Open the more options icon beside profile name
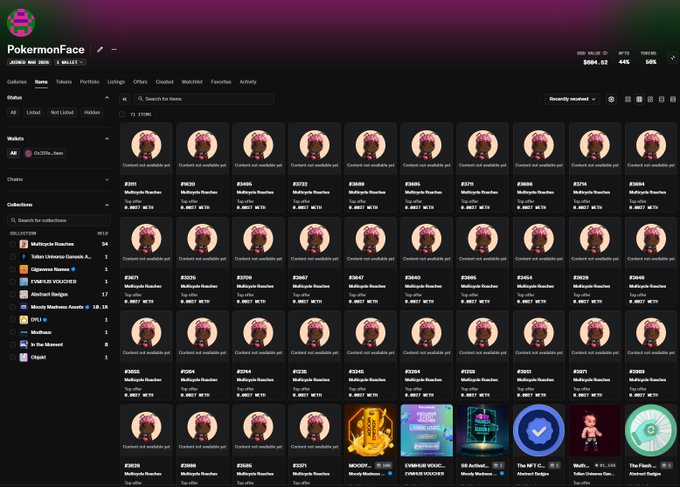 [x=114, y=49]
